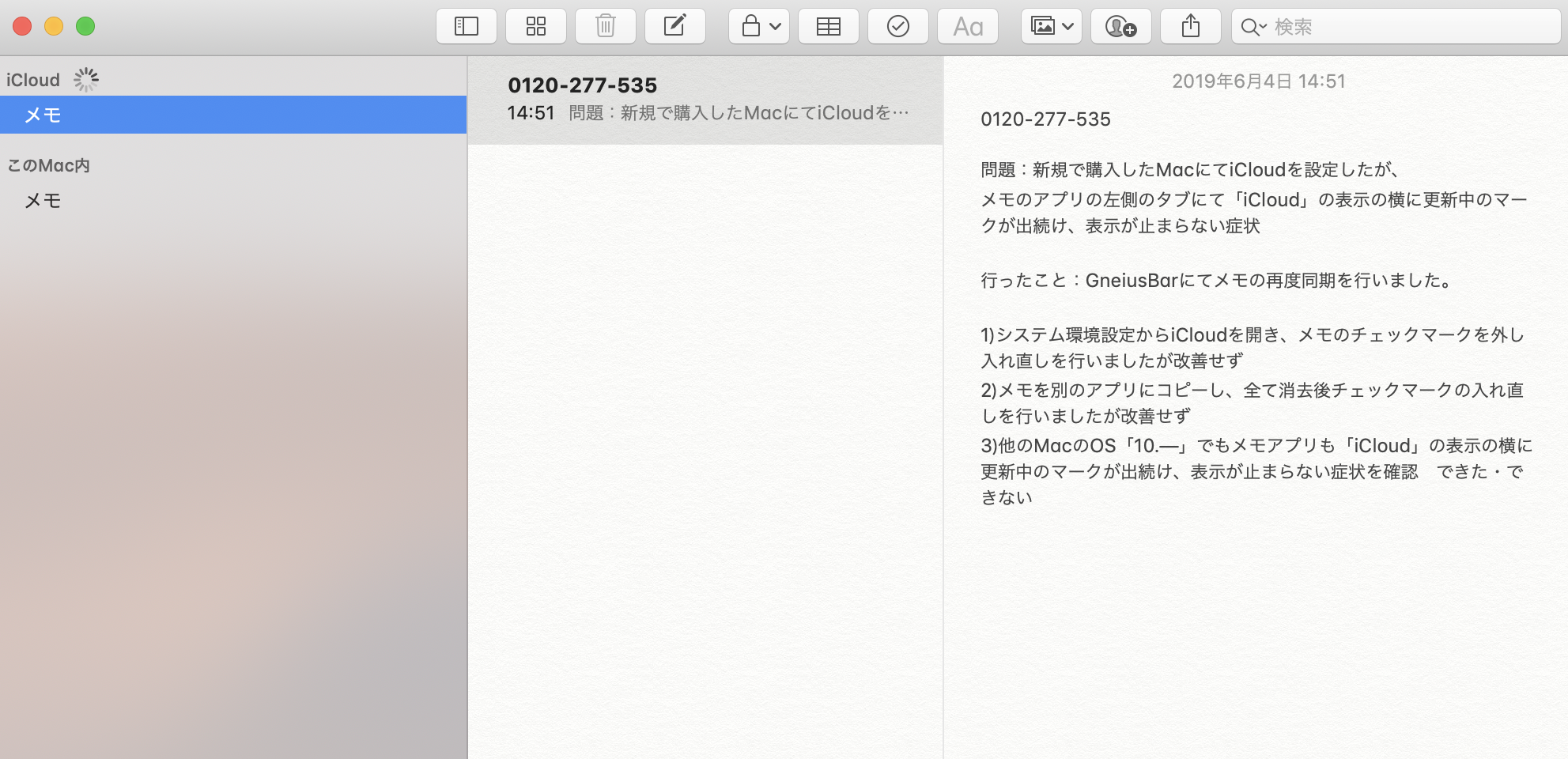Click the step 1)システム環境設定 line
Screen dimensions: 1568x759
(1253, 348)
